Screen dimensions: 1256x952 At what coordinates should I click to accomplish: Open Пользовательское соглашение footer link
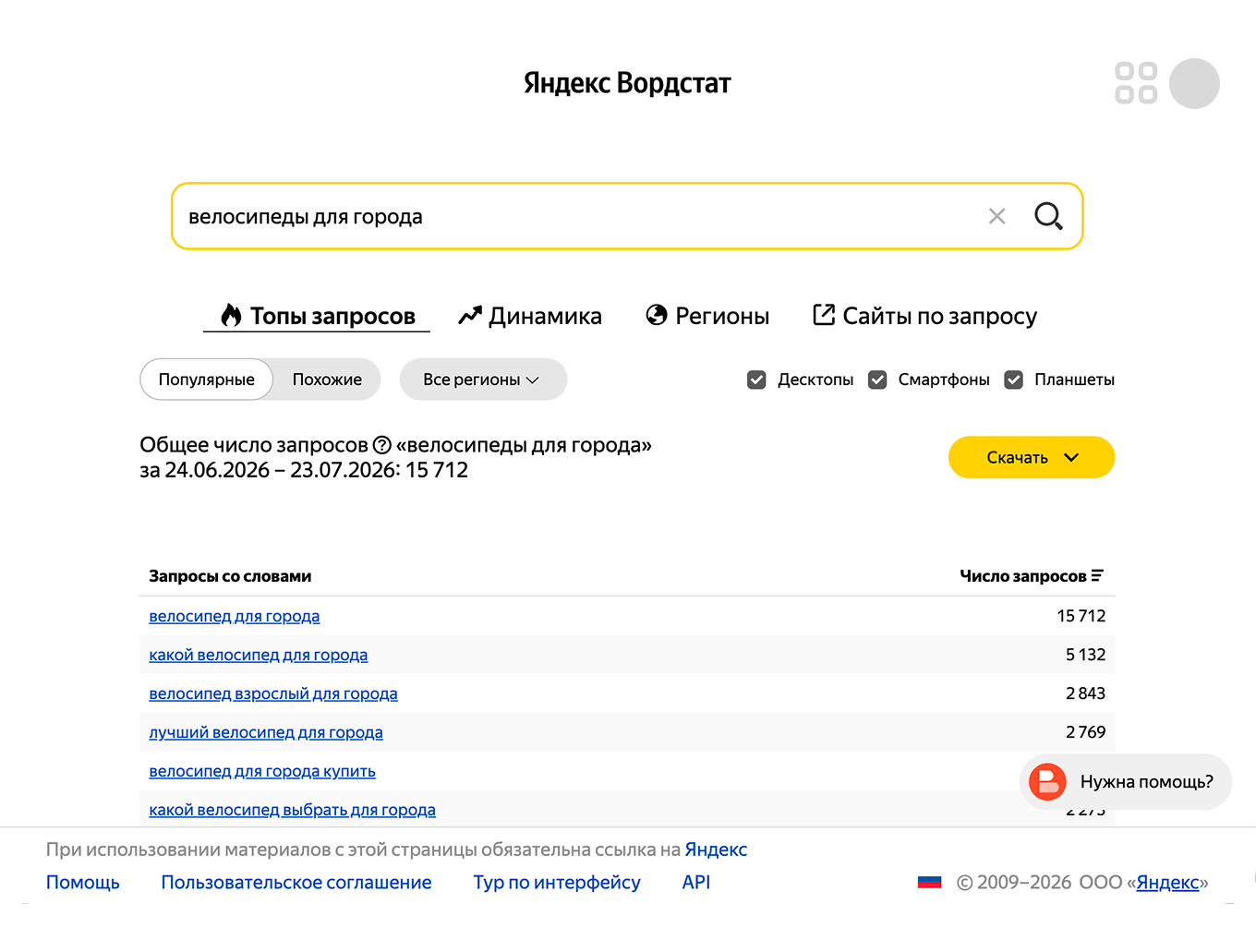pyautogui.click(x=296, y=882)
